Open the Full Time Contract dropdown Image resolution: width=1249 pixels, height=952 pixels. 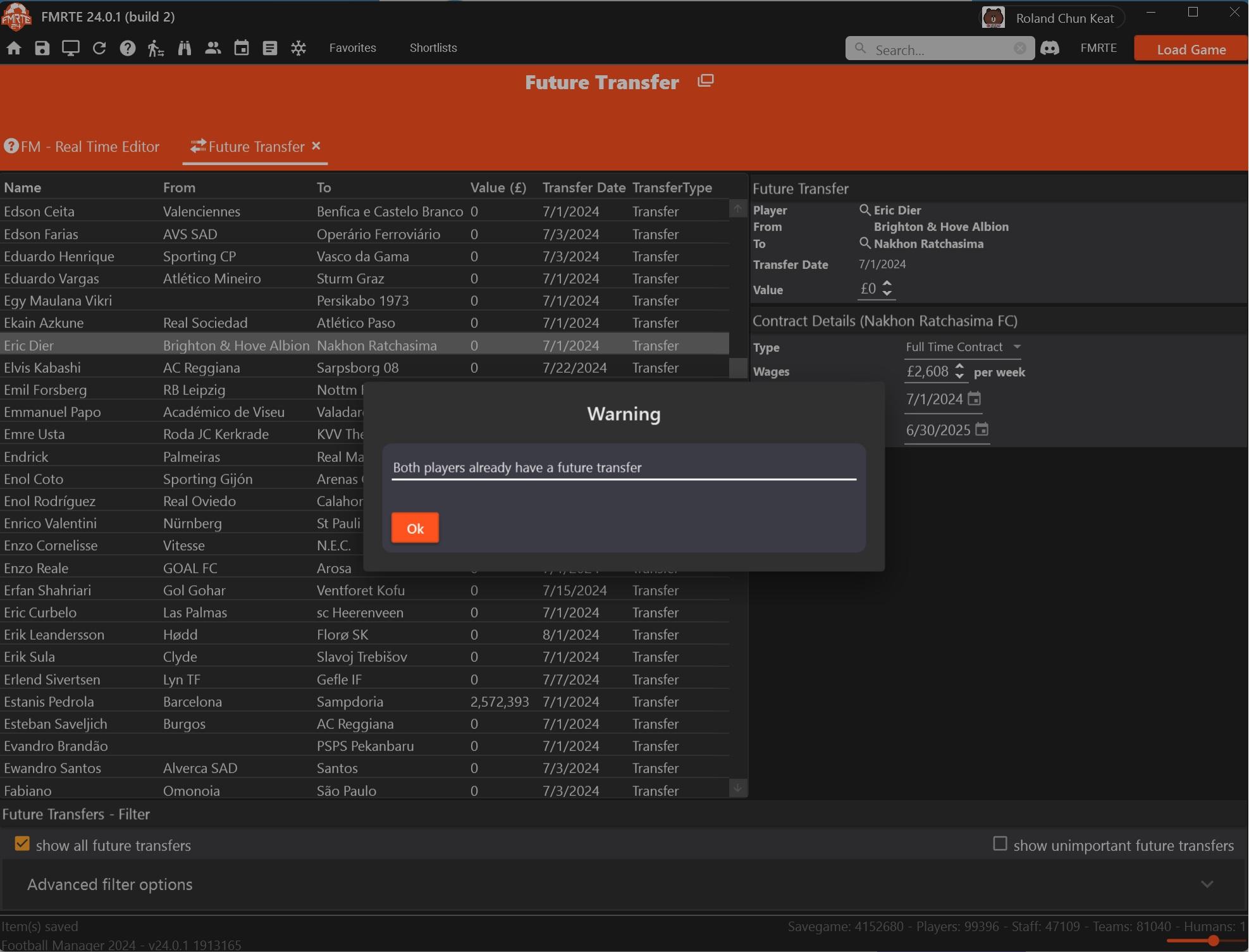[1018, 347]
